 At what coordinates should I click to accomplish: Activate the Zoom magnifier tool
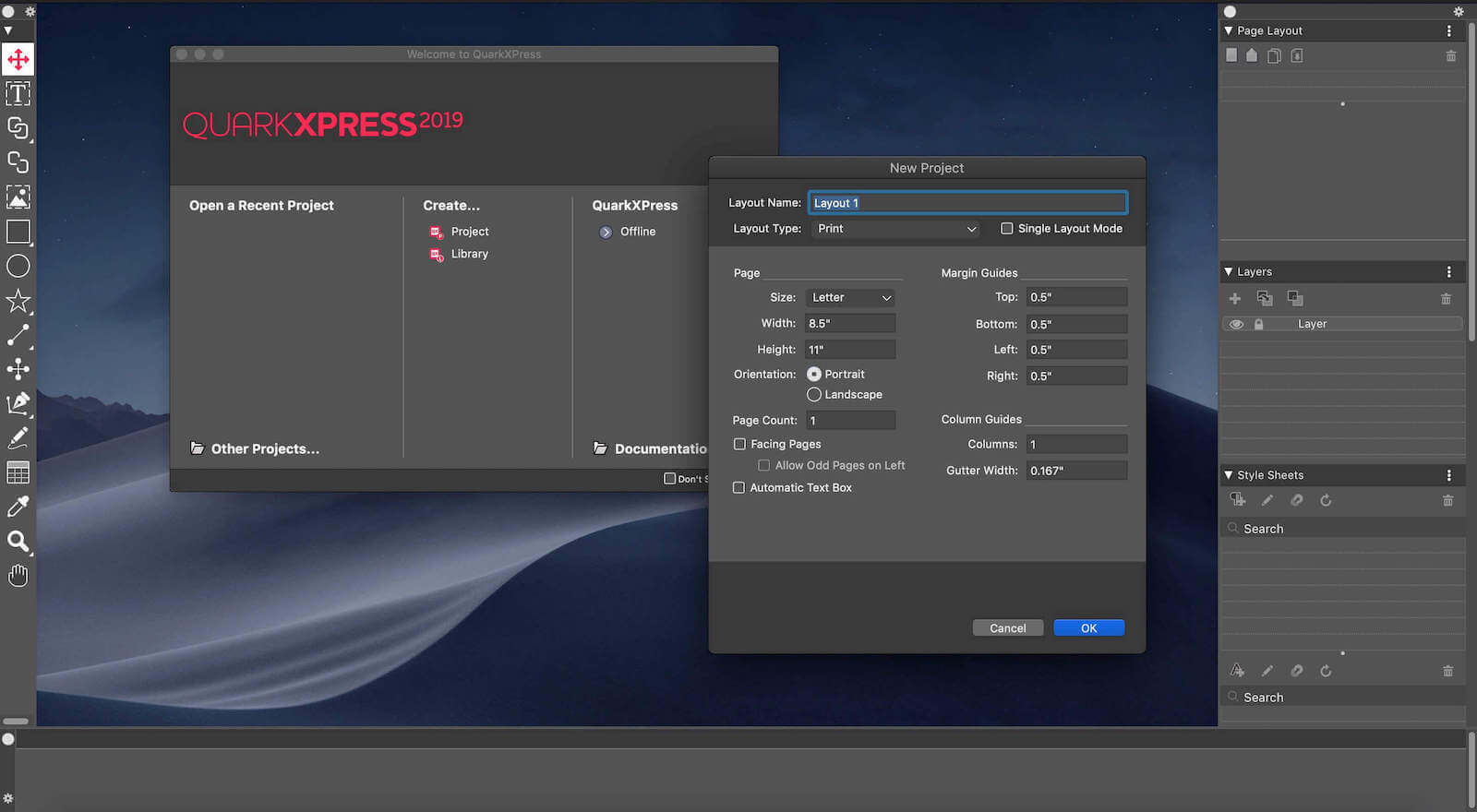pos(18,542)
